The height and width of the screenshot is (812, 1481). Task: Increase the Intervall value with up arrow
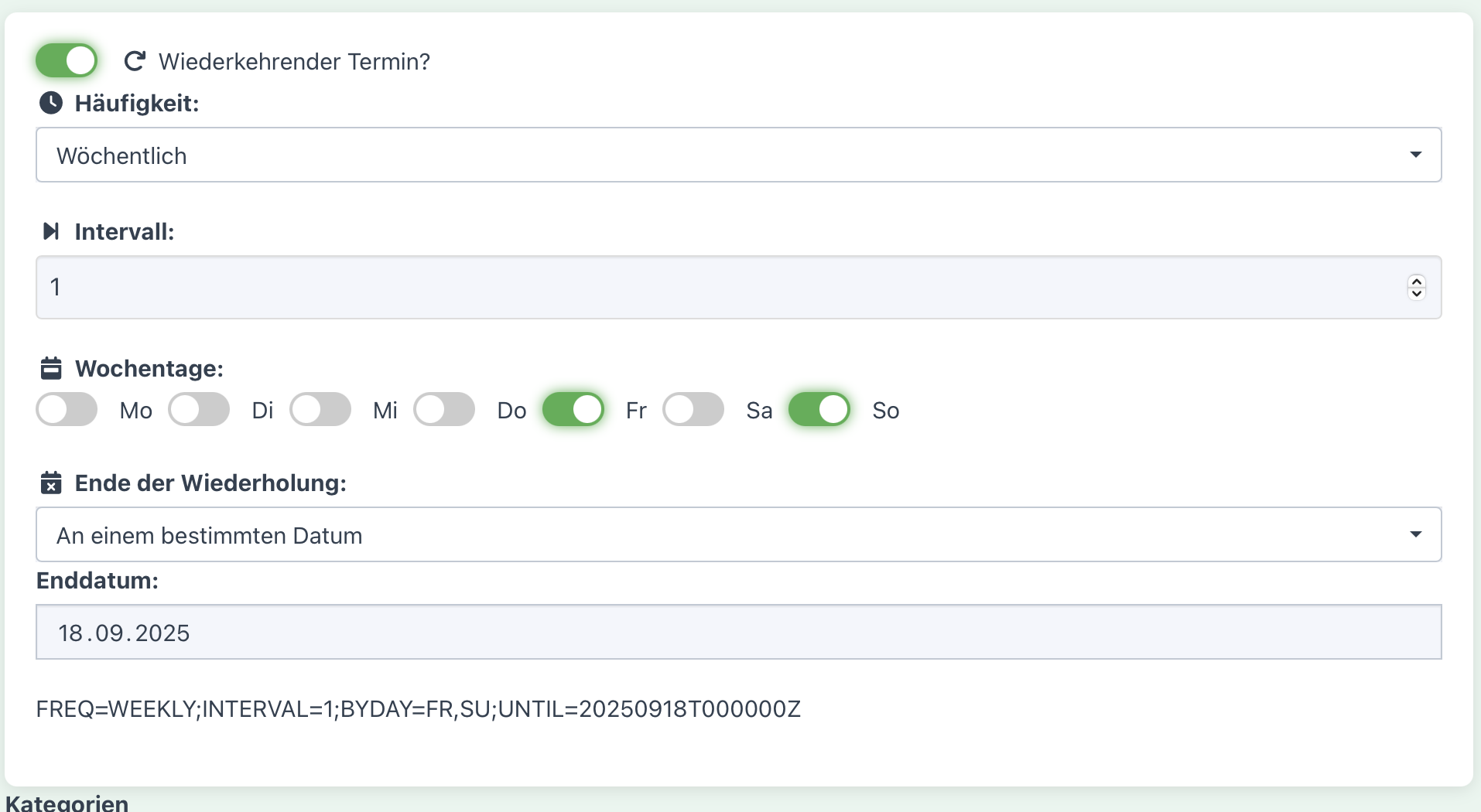coord(1417,281)
